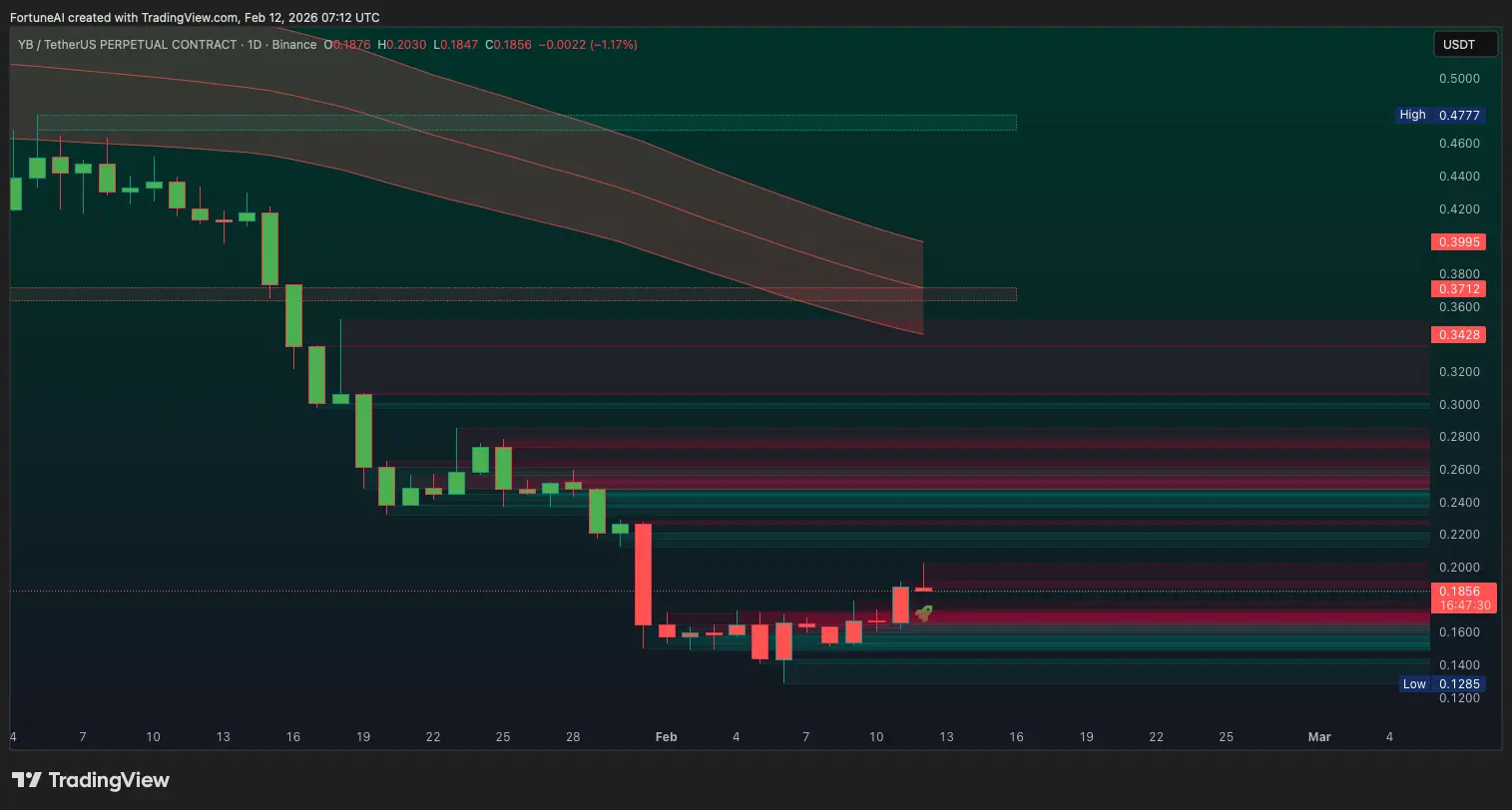
Task: Click the 1D interval in the legend
Action: pyautogui.click(x=255, y=45)
